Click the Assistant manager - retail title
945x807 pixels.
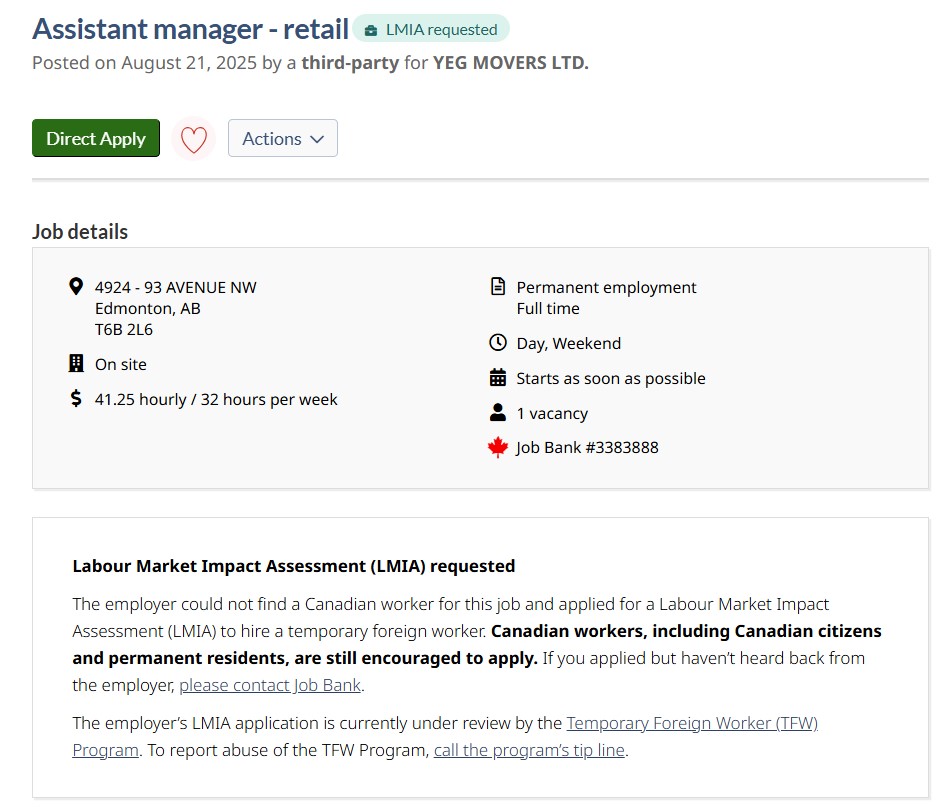(190, 29)
